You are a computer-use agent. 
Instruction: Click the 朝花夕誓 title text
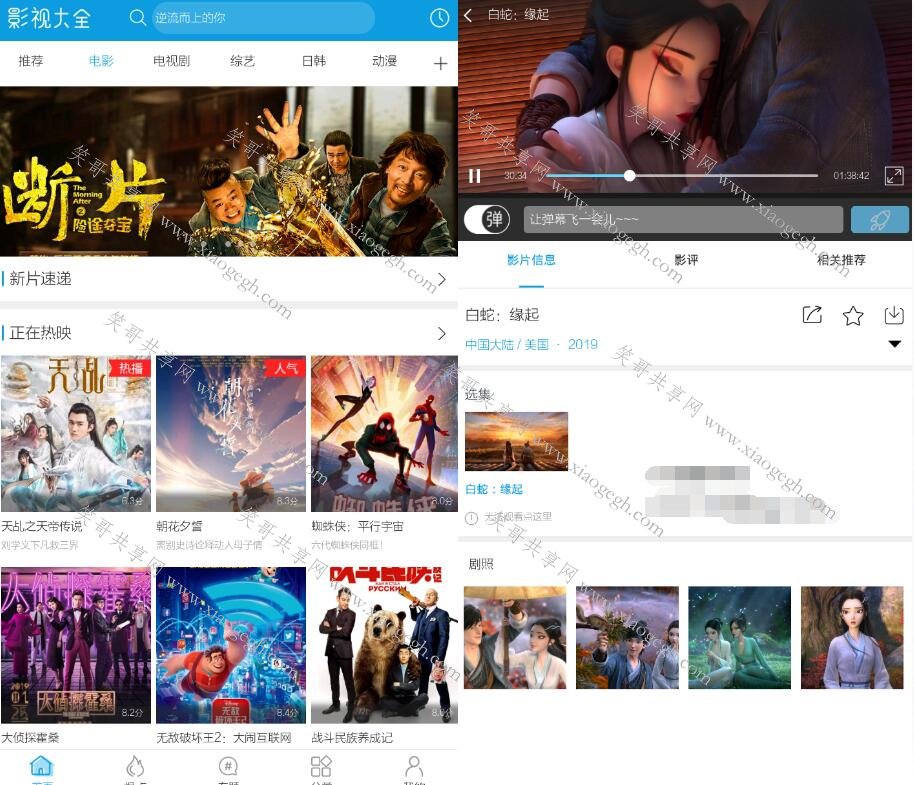click(180, 527)
